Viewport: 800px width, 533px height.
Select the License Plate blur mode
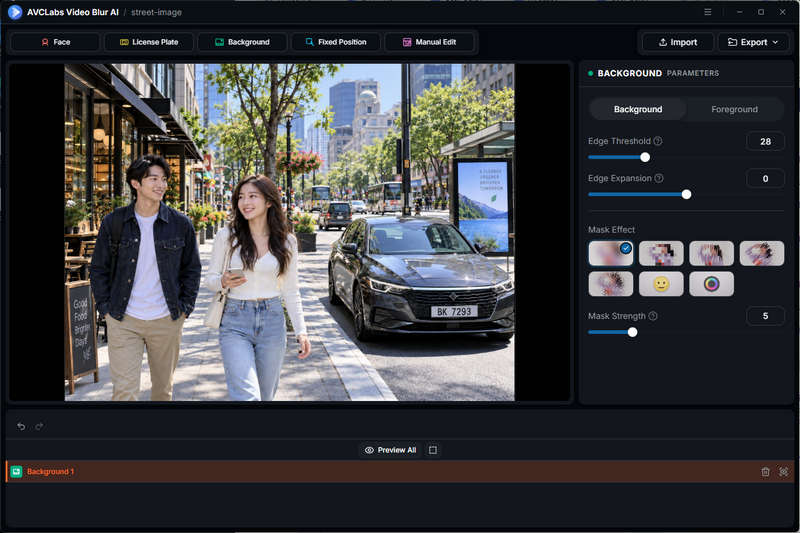(x=149, y=42)
